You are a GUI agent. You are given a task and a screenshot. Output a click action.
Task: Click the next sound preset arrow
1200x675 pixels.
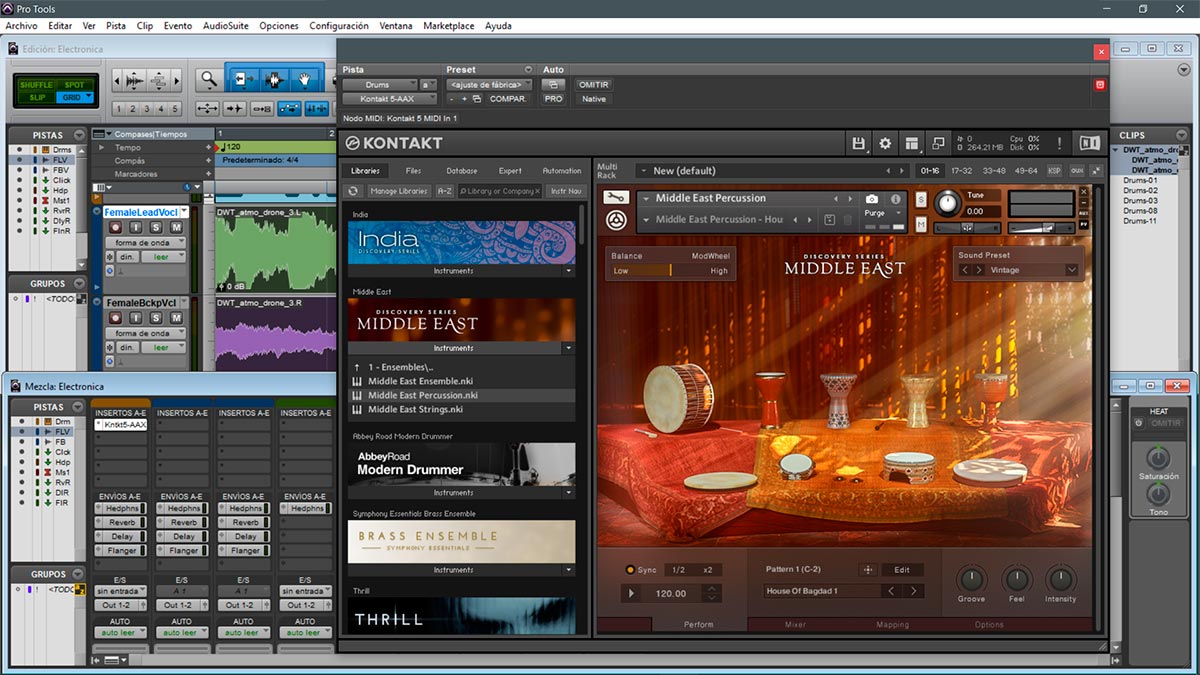click(x=979, y=270)
